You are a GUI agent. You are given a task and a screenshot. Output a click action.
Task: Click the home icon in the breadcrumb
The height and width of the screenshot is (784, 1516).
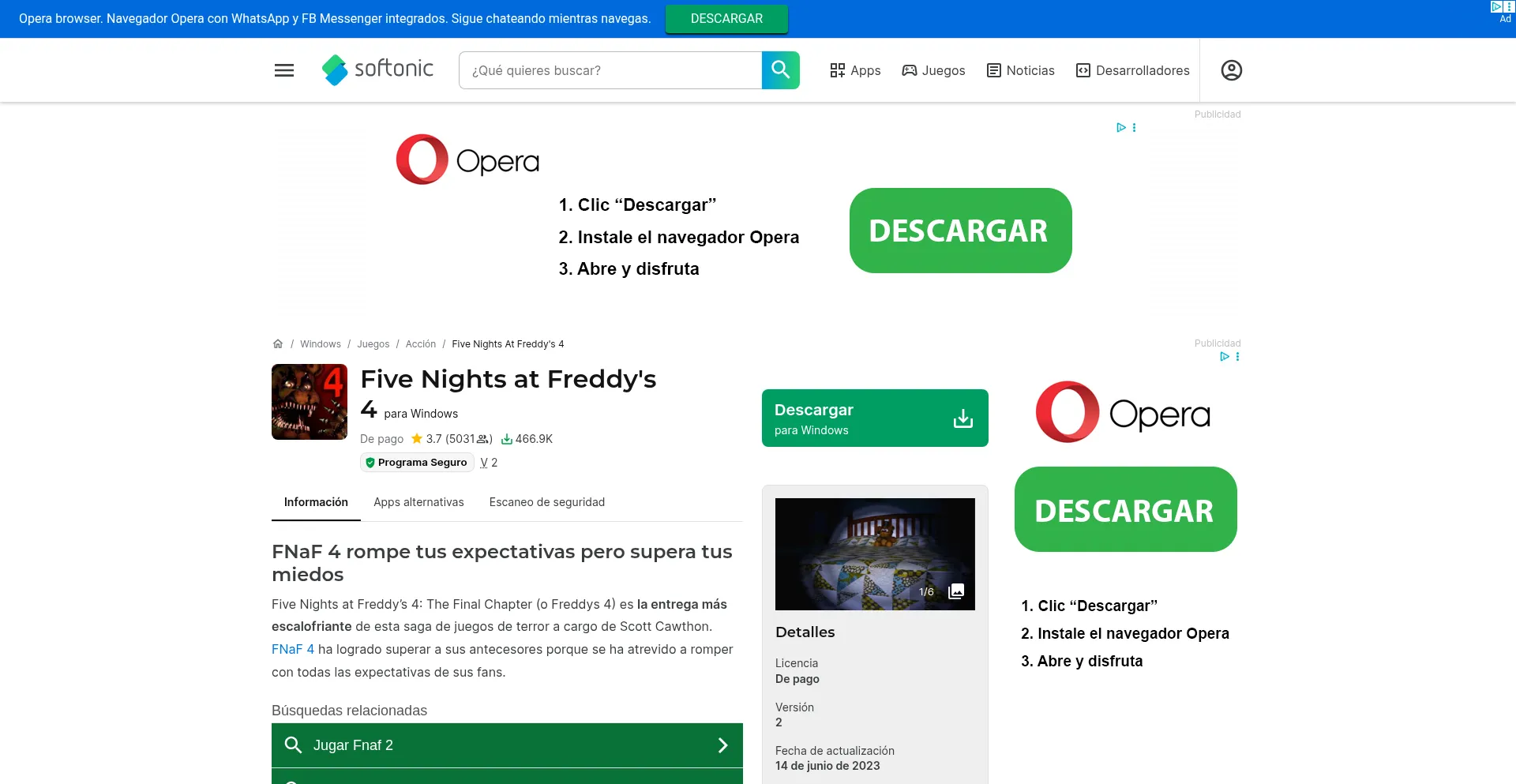point(278,343)
